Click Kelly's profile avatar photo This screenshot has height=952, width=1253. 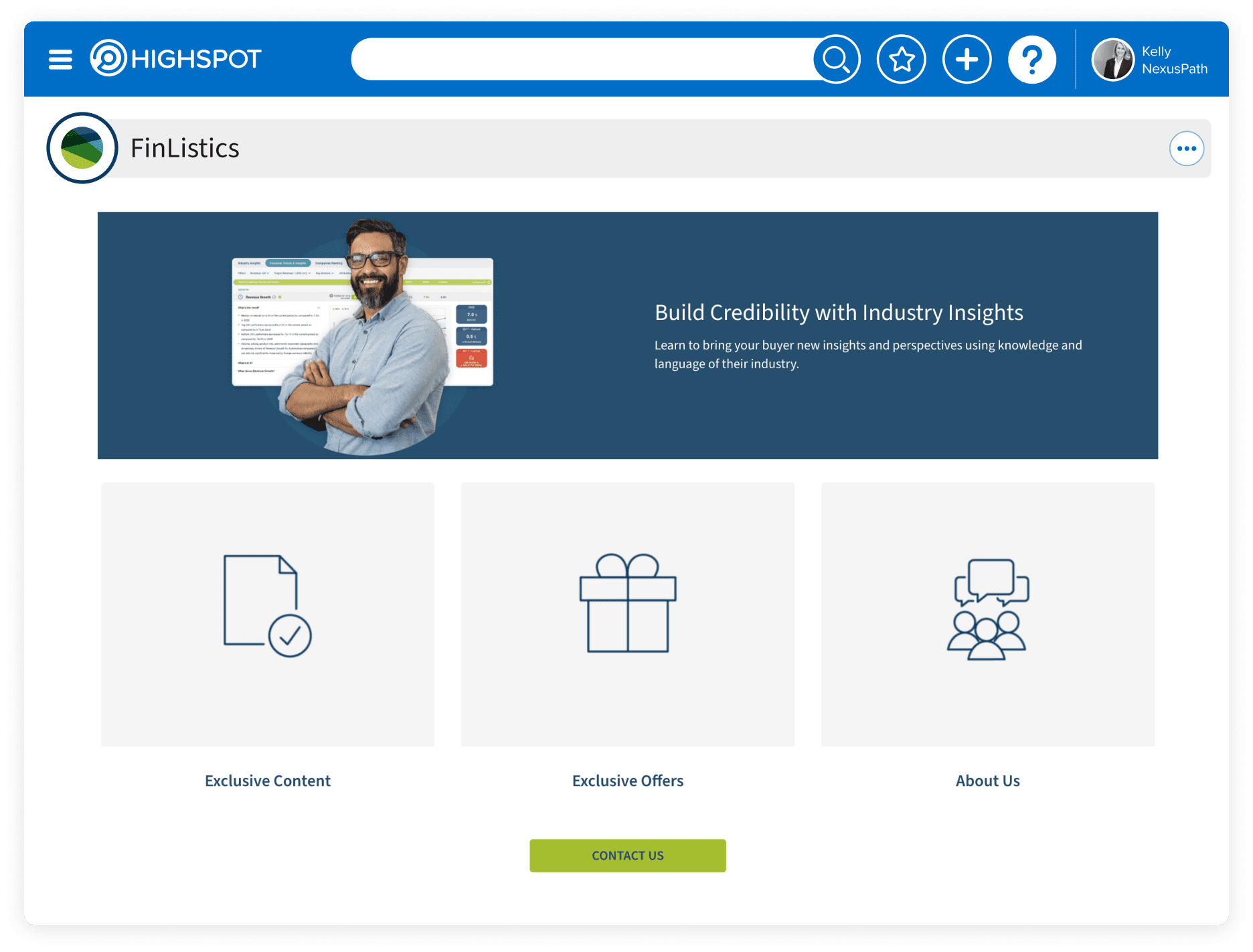pos(1112,60)
